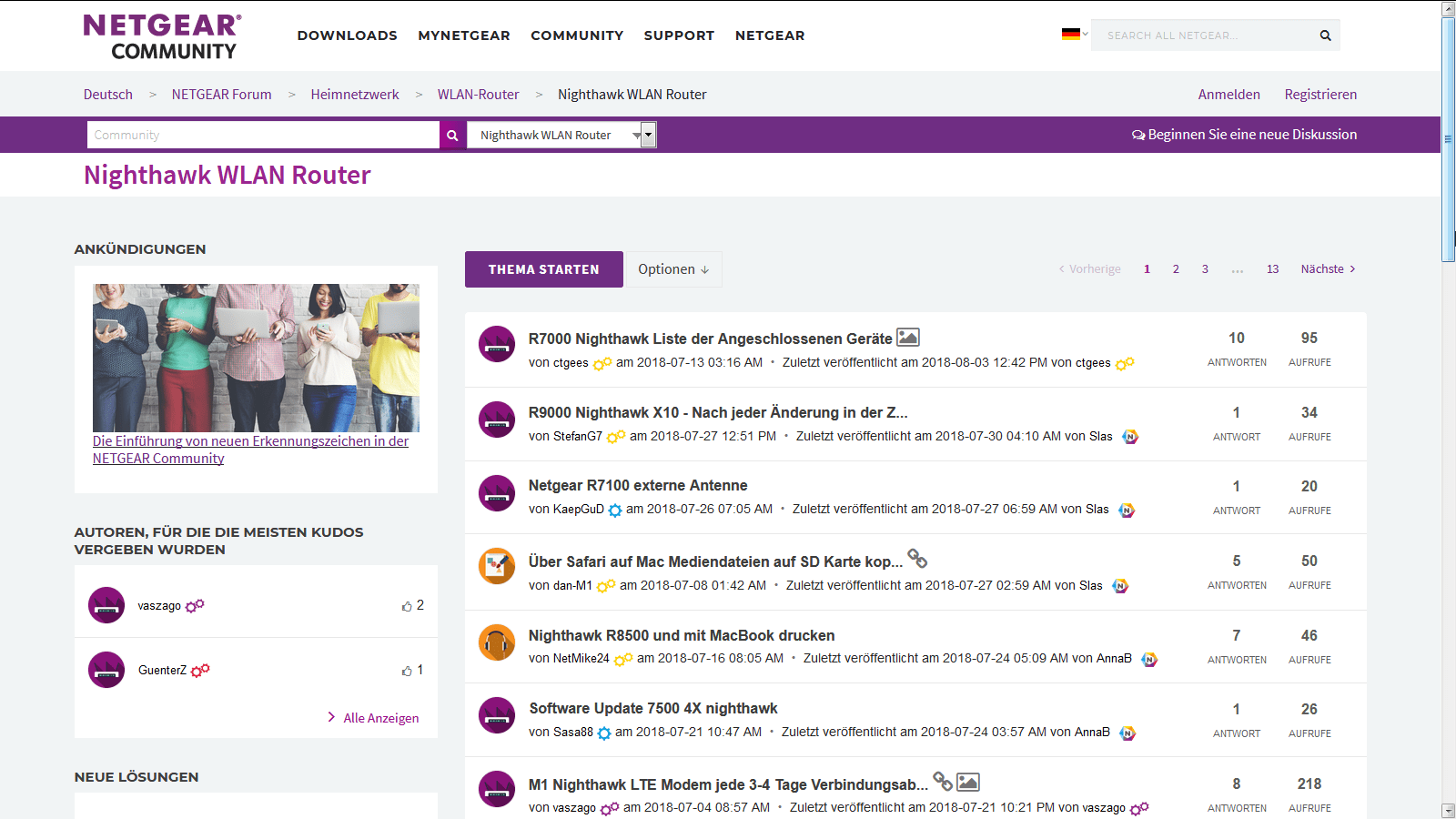Click kudos thumbs-up icon next to vaszago

tap(407, 606)
